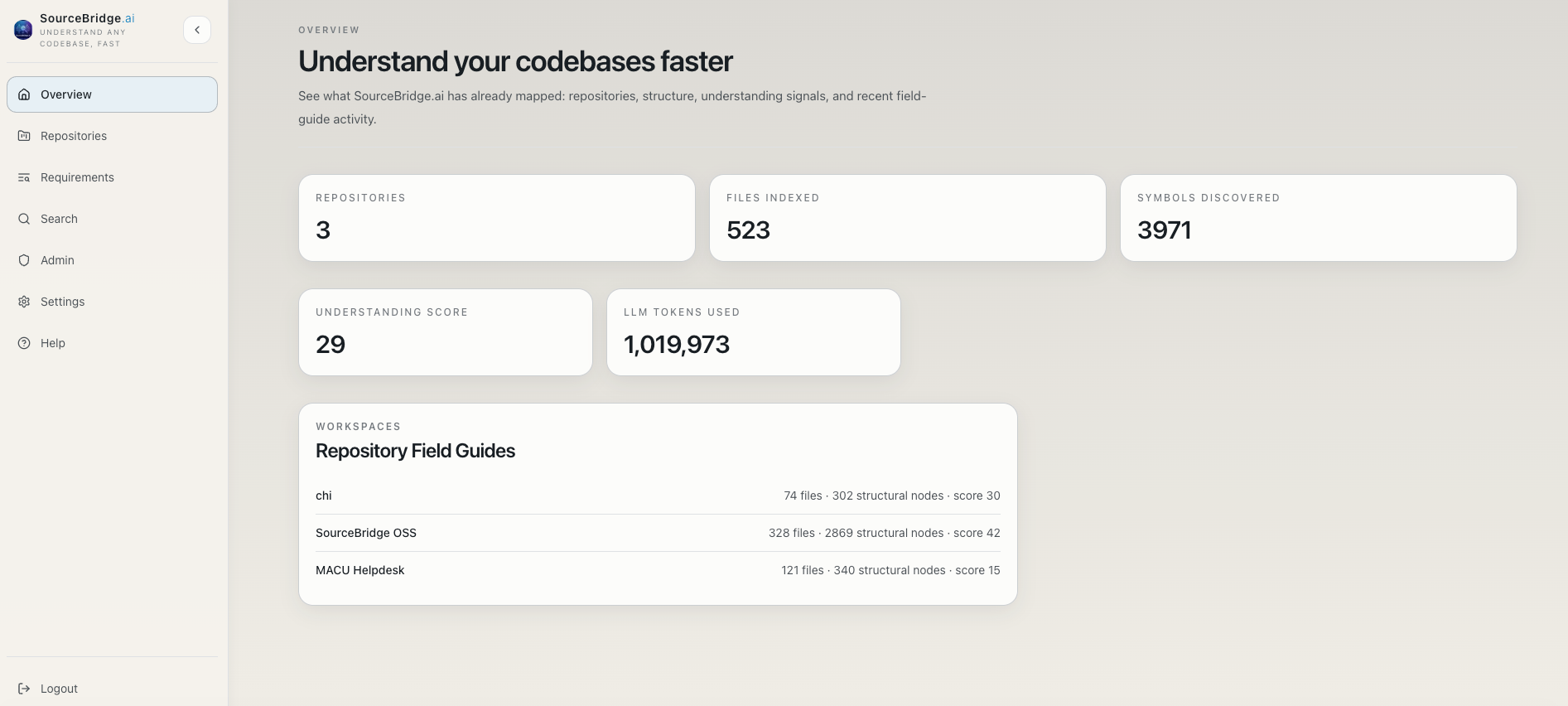Image resolution: width=1568 pixels, height=706 pixels.
Task: Open the Settings page
Action: (62, 302)
